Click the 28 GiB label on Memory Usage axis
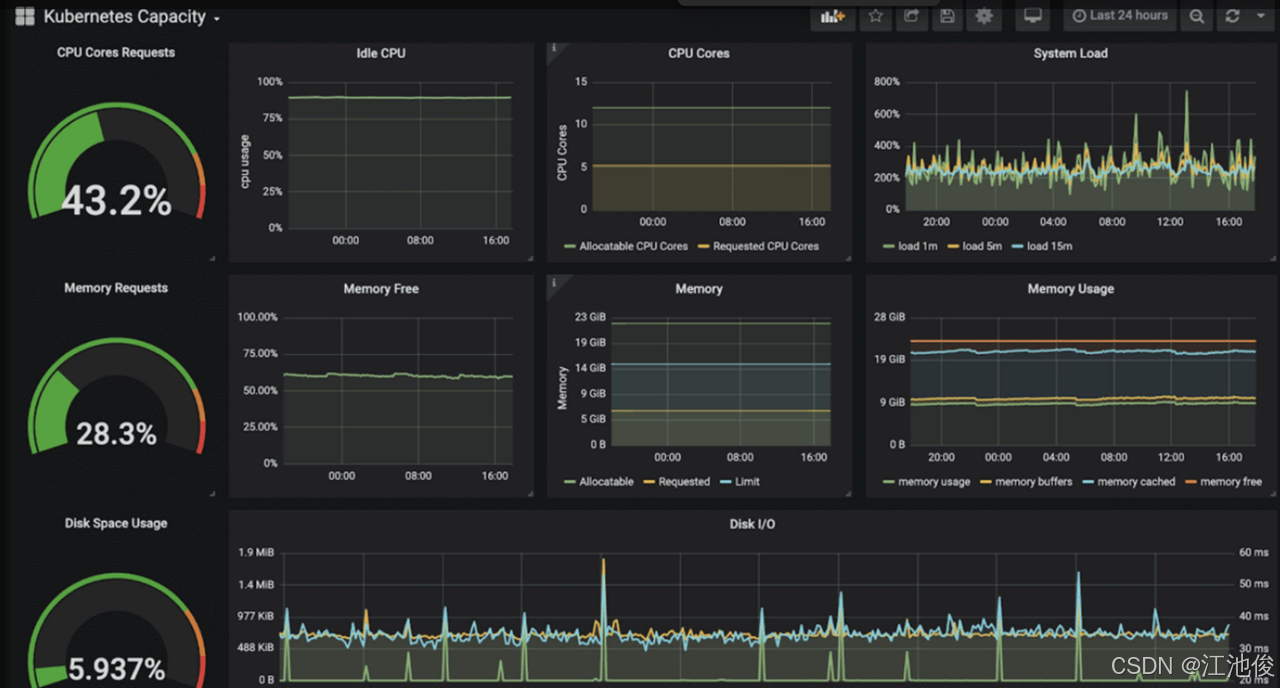This screenshot has height=688, width=1280. click(889, 317)
